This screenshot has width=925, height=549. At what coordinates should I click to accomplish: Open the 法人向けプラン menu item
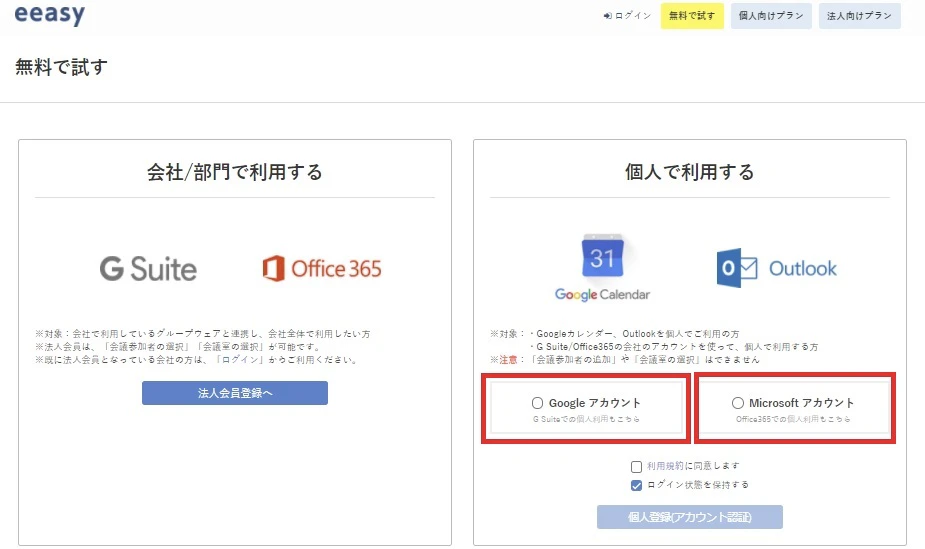click(x=859, y=16)
